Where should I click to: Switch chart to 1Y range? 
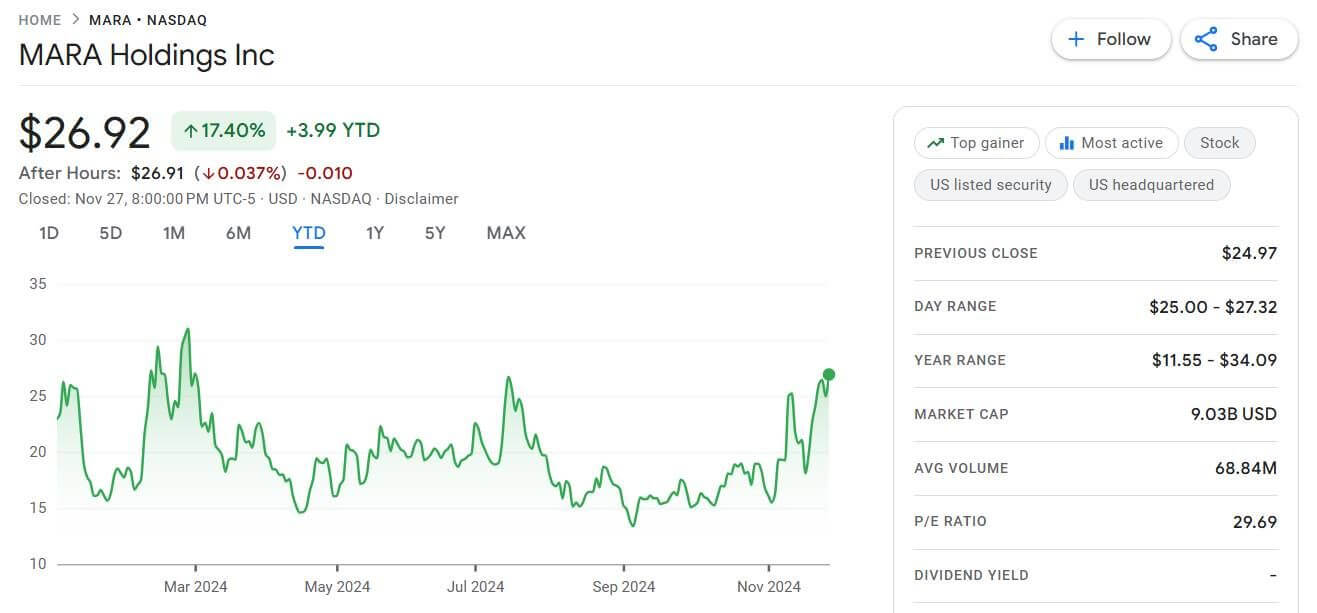375,233
